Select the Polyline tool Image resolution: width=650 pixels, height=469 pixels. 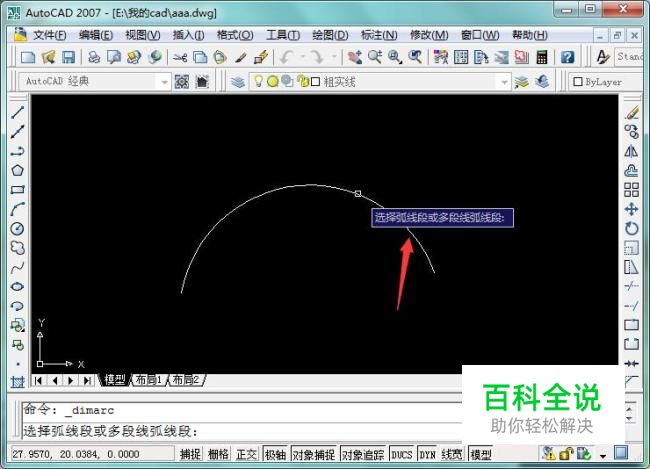point(17,151)
